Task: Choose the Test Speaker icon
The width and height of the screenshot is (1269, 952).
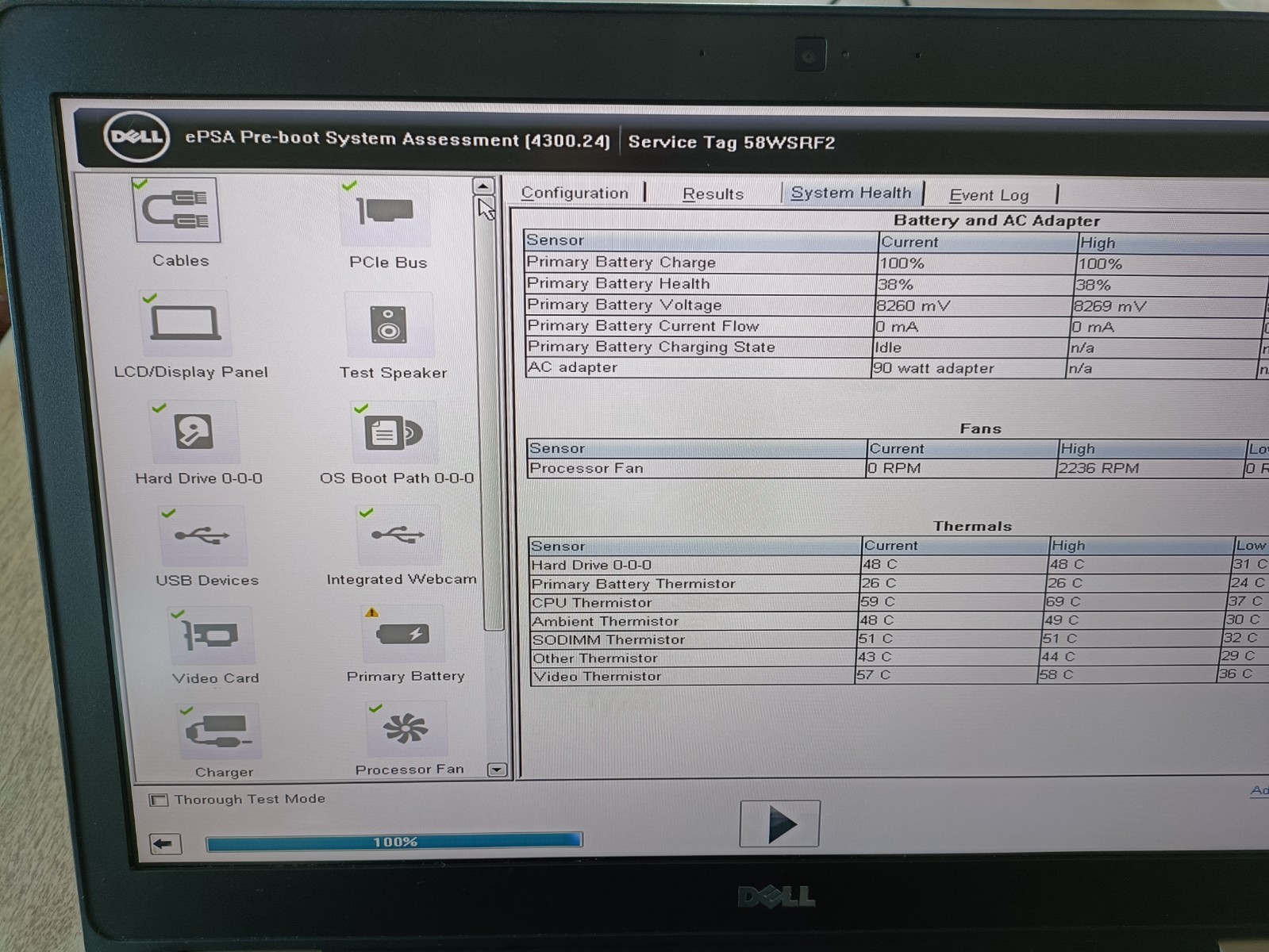Action: point(389,324)
